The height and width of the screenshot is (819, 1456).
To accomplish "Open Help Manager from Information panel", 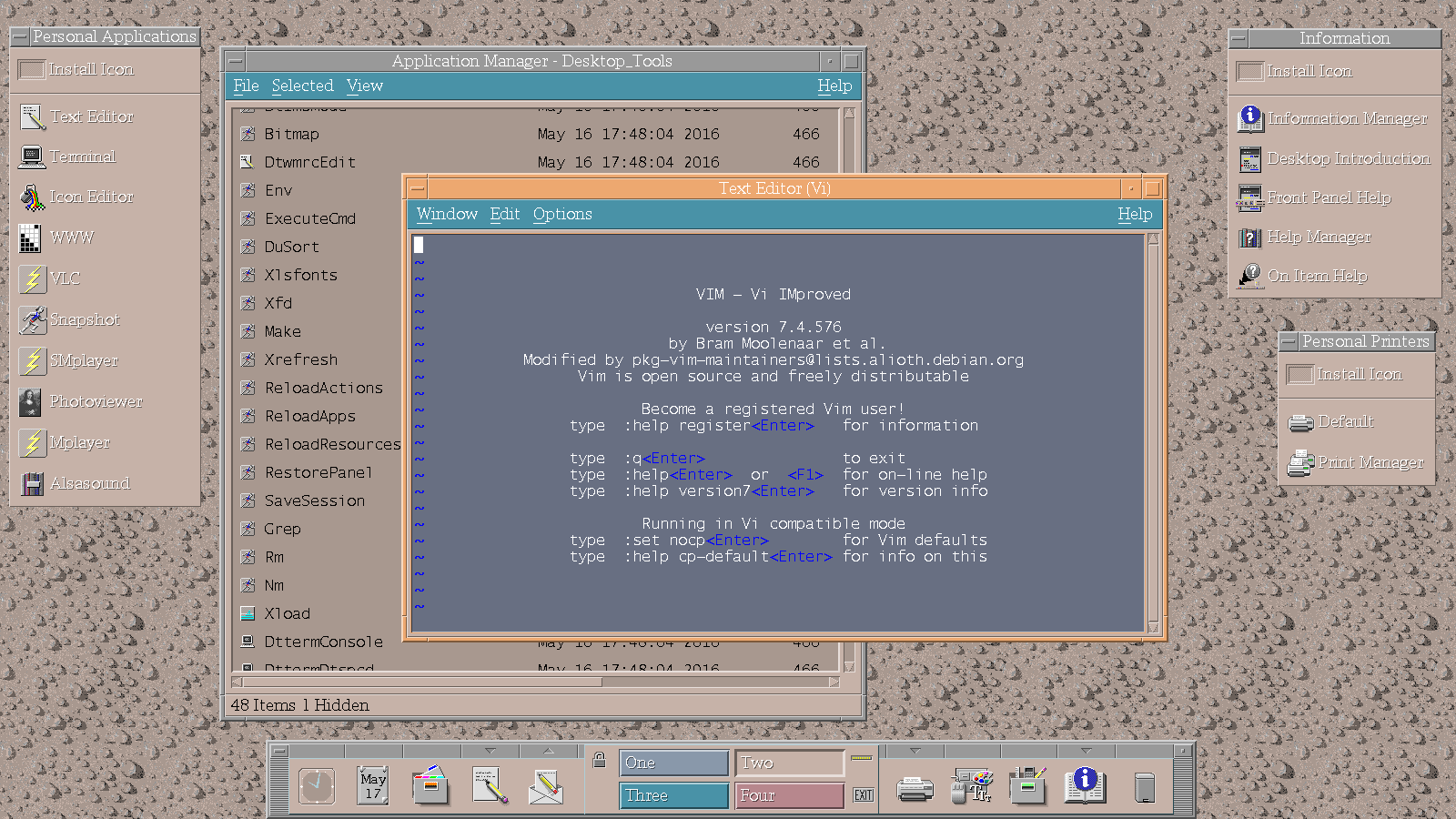I will coord(1304,237).
